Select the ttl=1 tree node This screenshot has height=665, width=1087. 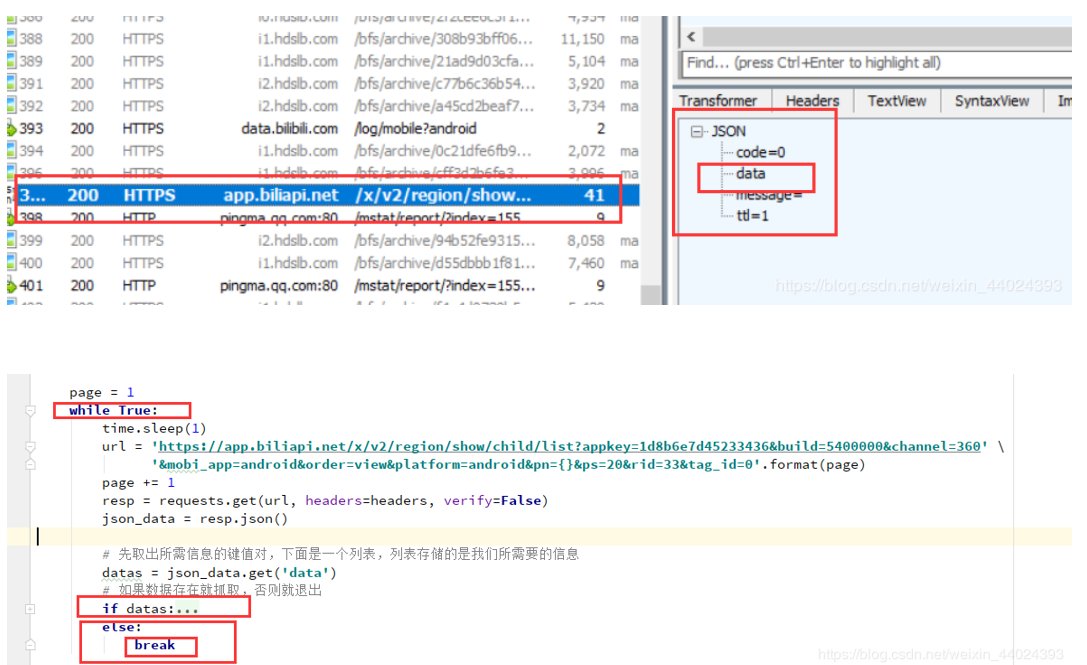pyautogui.click(x=752, y=216)
